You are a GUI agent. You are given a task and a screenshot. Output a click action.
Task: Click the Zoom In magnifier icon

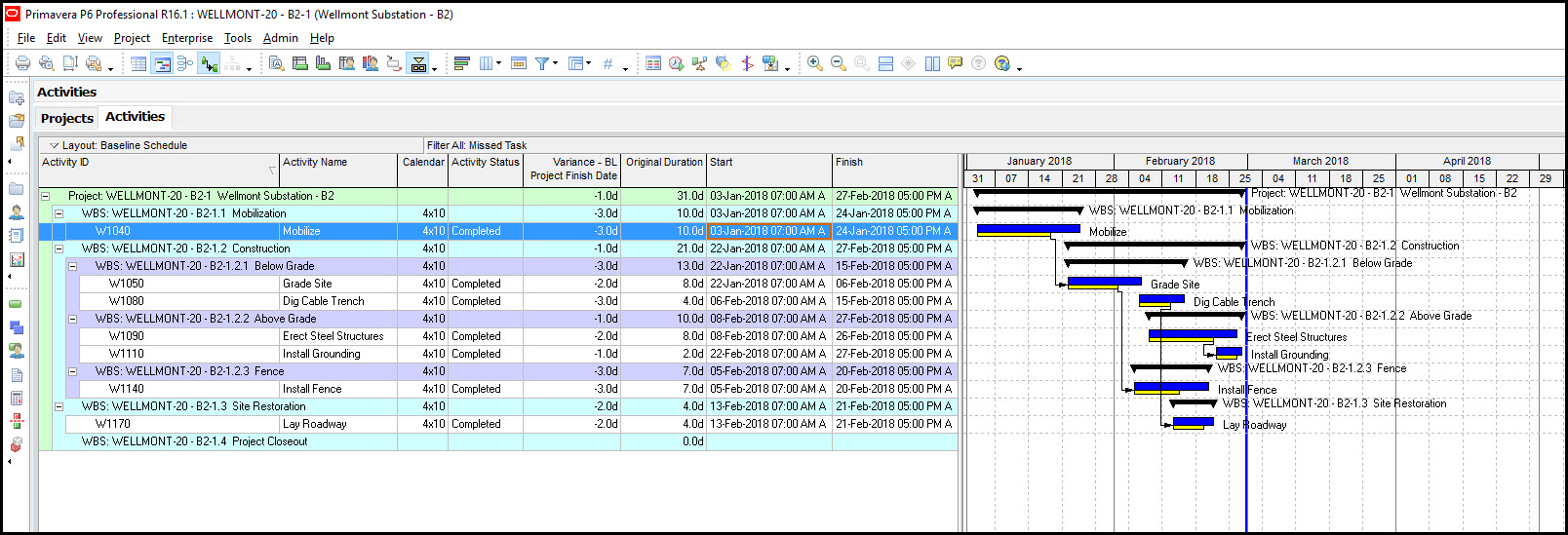click(815, 63)
